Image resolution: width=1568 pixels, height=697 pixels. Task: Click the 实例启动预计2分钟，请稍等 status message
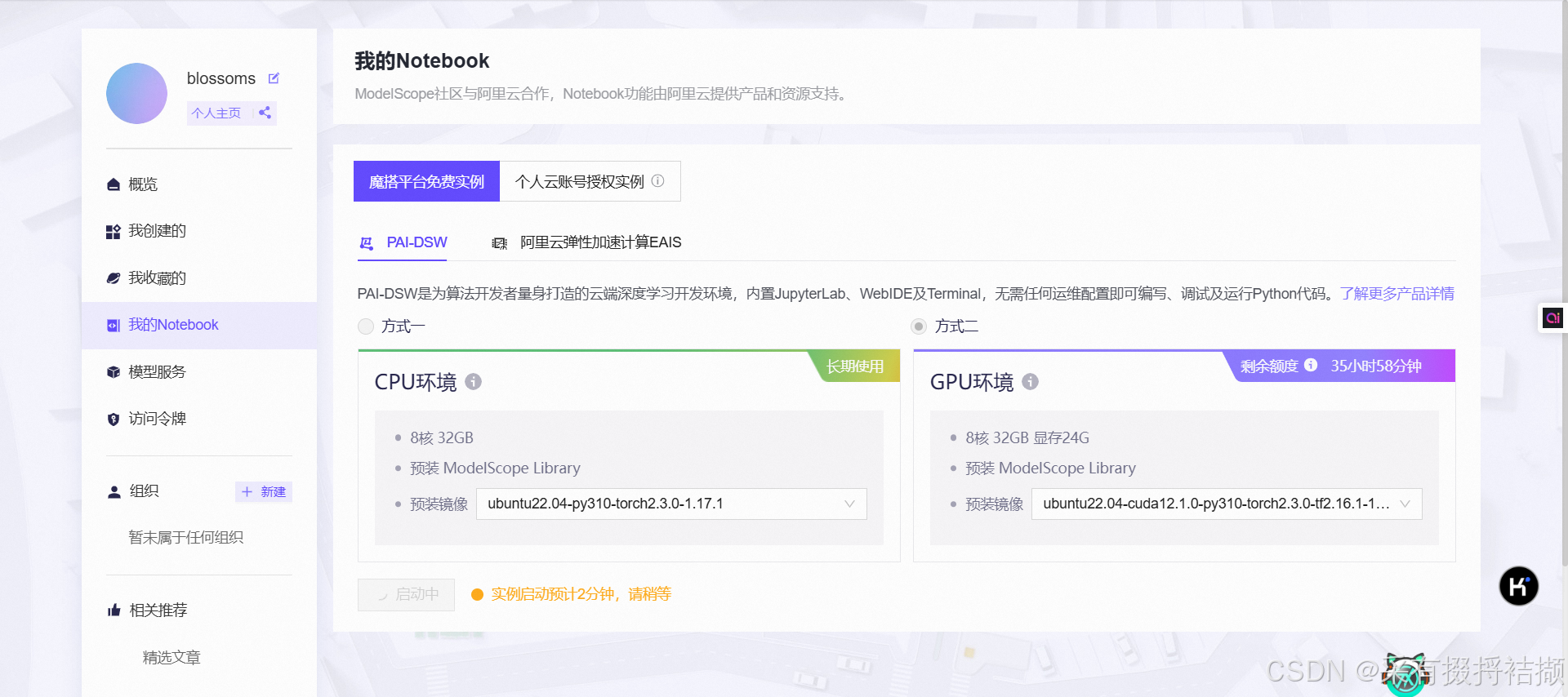point(581,594)
